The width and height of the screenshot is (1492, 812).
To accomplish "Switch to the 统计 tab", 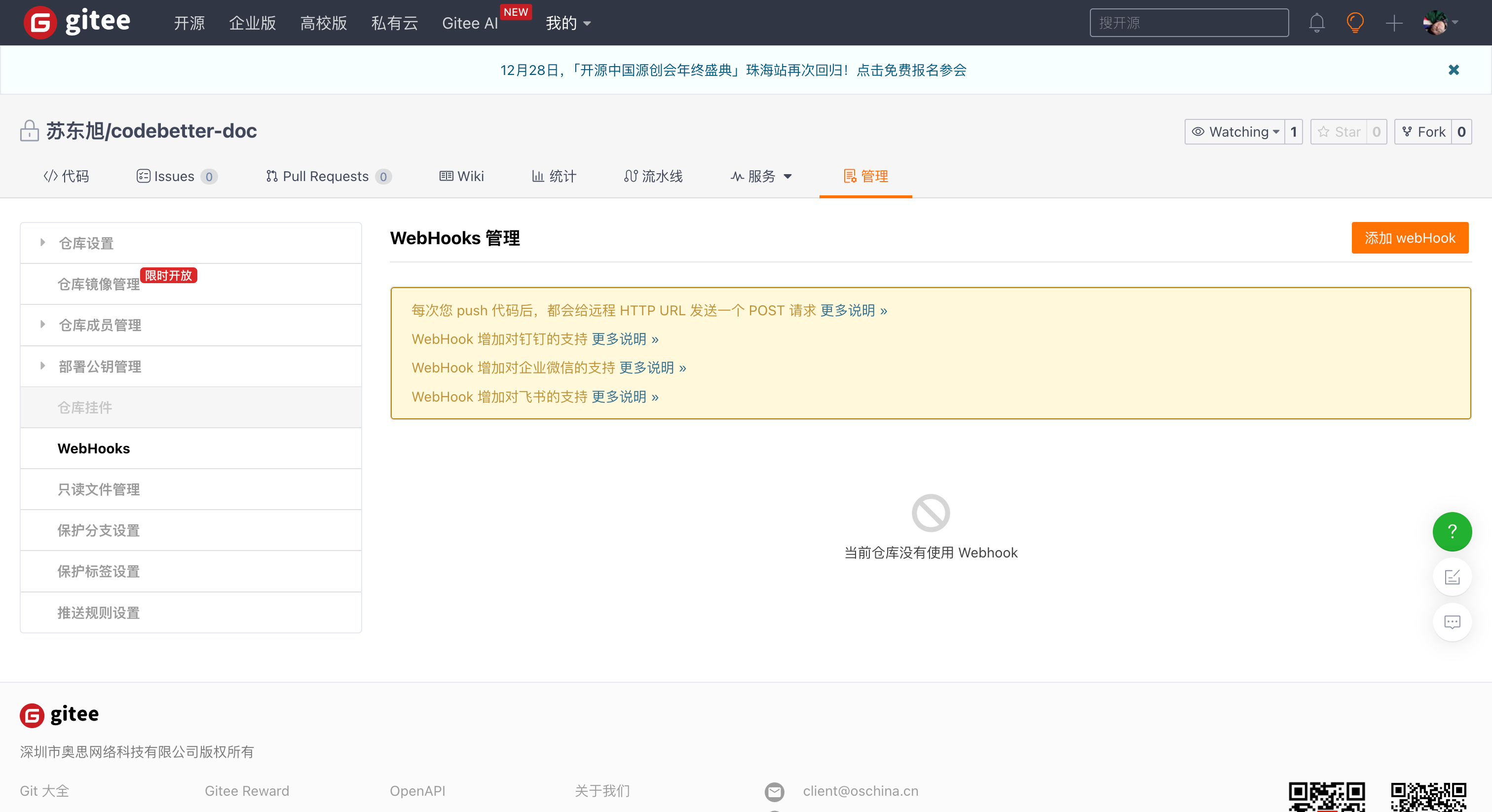I will 554,176.
